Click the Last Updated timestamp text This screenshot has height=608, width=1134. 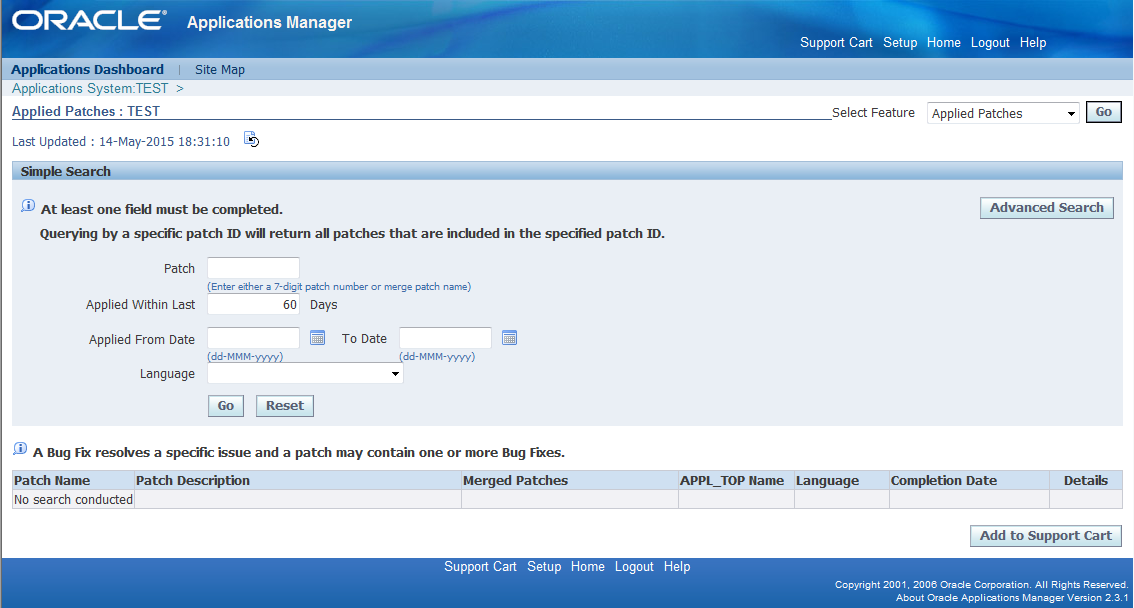121,142
